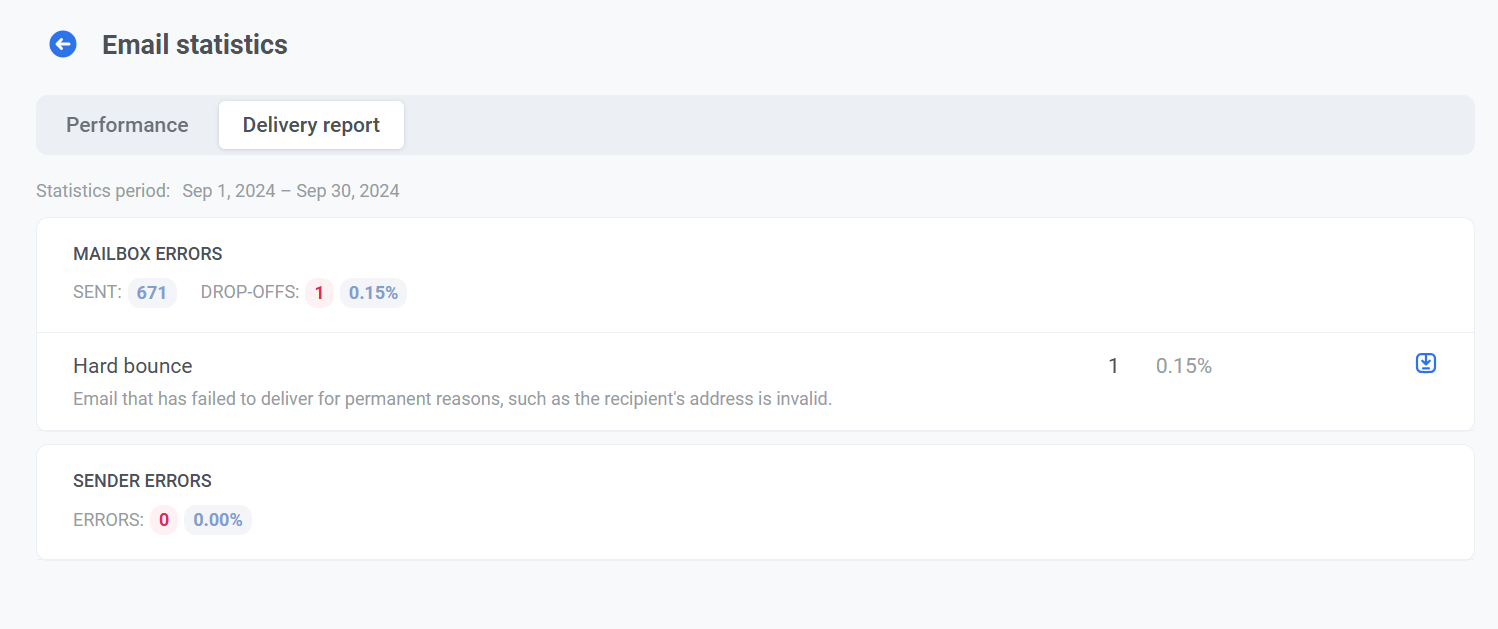This screenshot has width=1498, height=629.
Task: Click the sender errors count badge 0
Action: pyautogui.click(x=164, y=520)
